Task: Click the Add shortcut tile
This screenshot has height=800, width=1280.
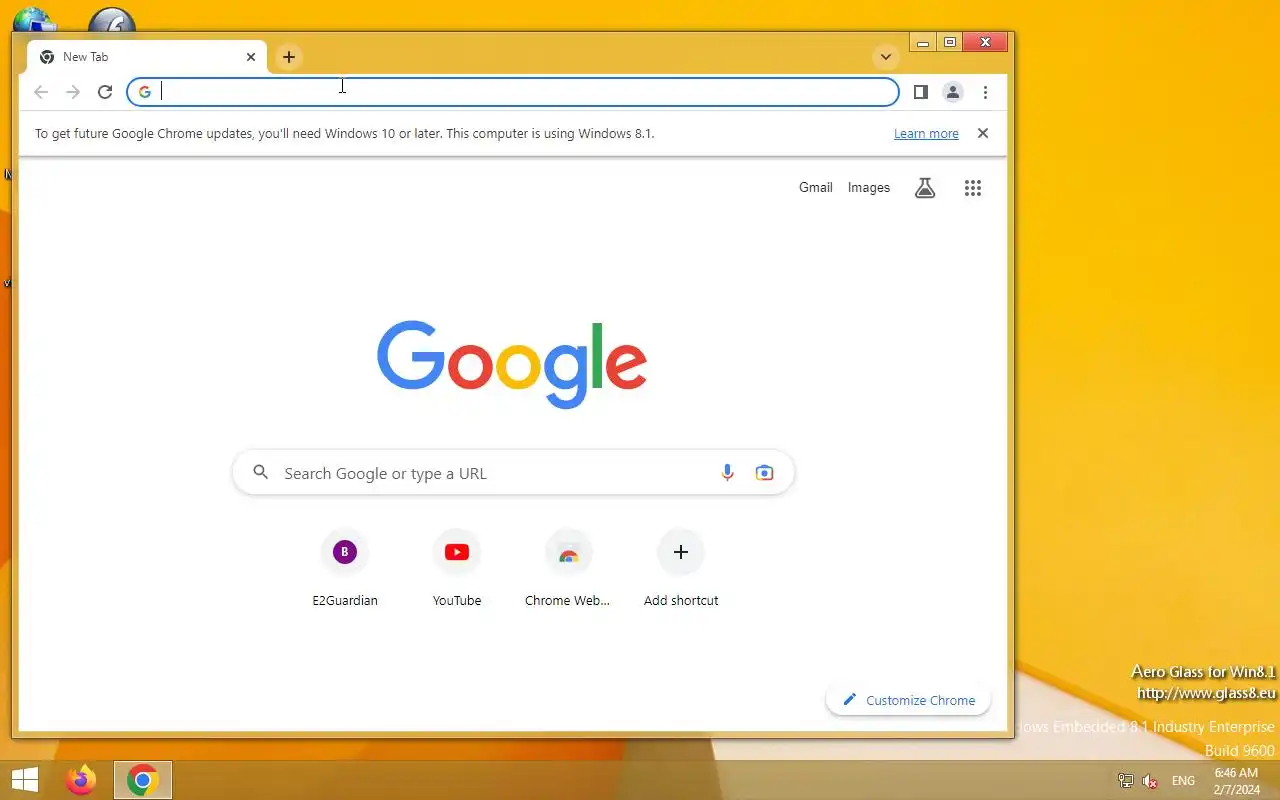Action: pos(681,568)
